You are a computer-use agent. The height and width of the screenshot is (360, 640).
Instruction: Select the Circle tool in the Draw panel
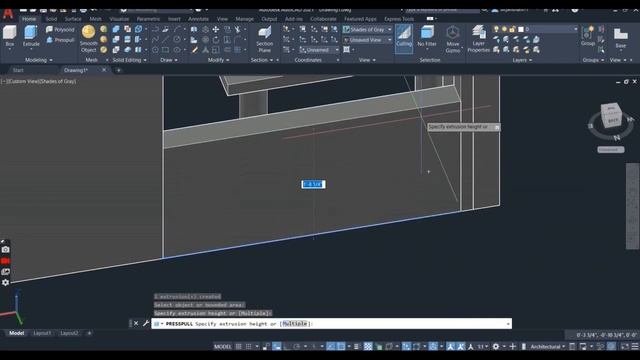[x=176, y=40]
